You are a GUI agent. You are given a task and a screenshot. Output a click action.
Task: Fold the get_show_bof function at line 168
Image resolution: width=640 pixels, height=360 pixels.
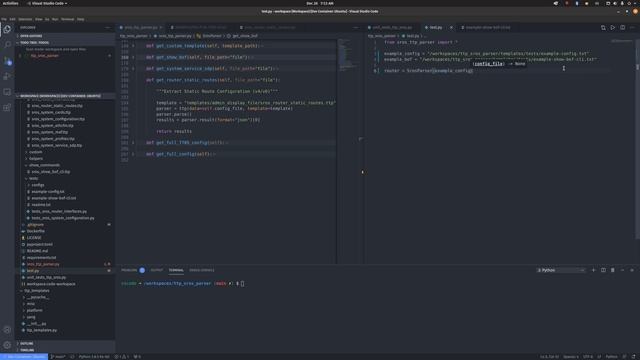(x=133, y=57)
